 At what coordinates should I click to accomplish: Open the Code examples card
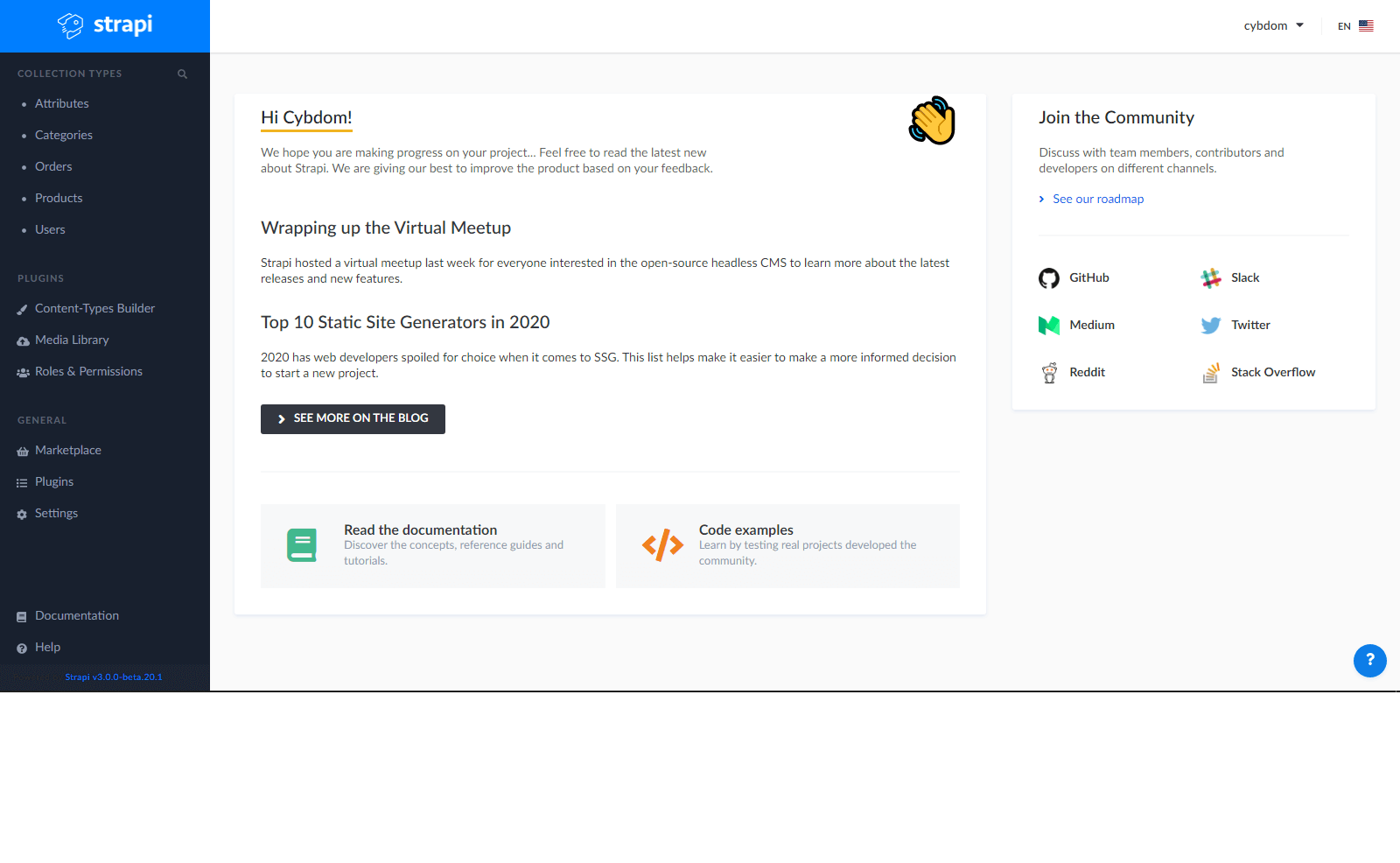point(787,546)
